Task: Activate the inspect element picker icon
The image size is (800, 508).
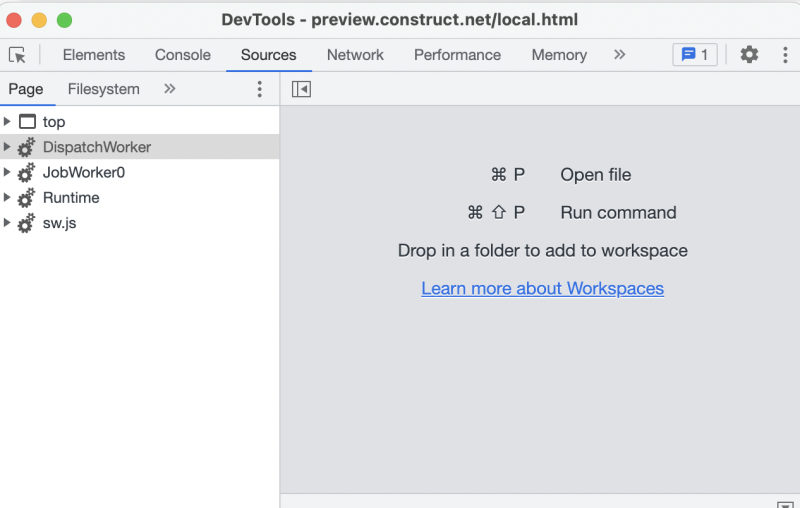Action: tap(17, 55)
